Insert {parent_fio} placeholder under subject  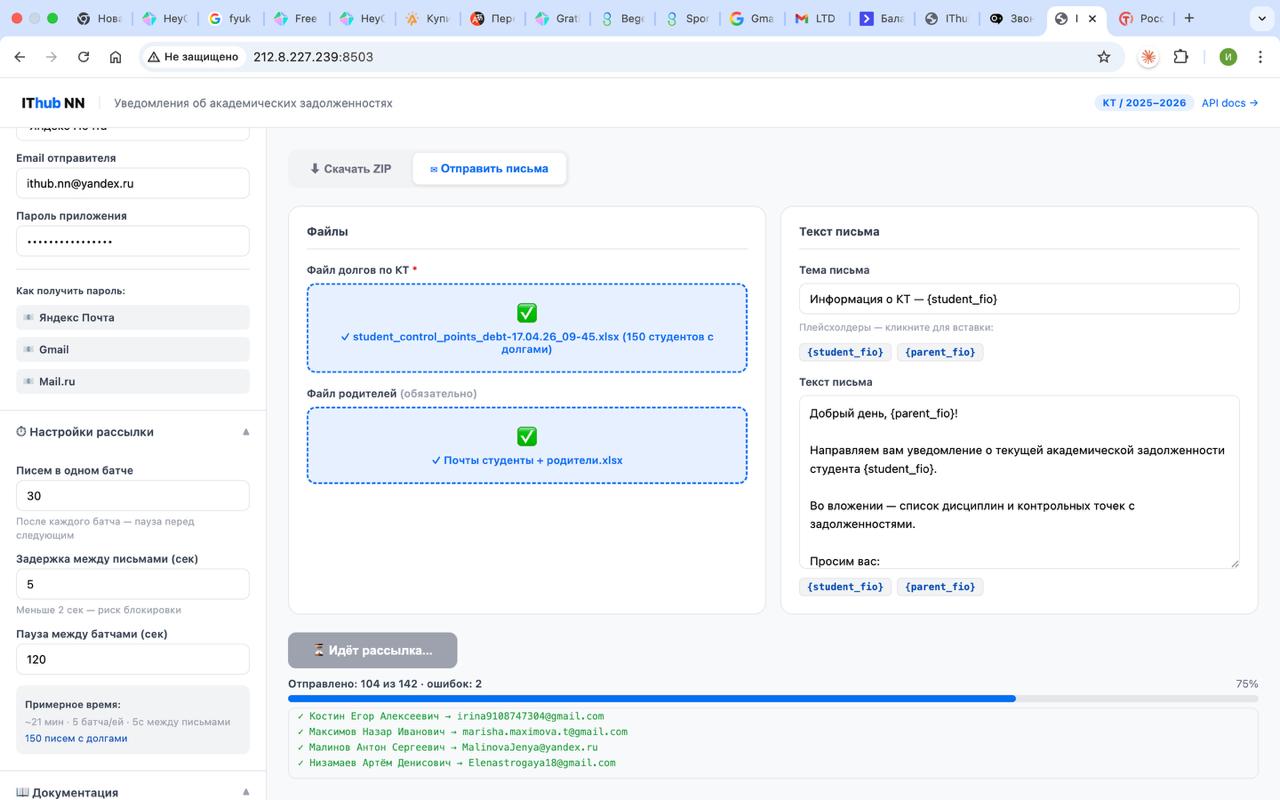[x=940, y=352]
